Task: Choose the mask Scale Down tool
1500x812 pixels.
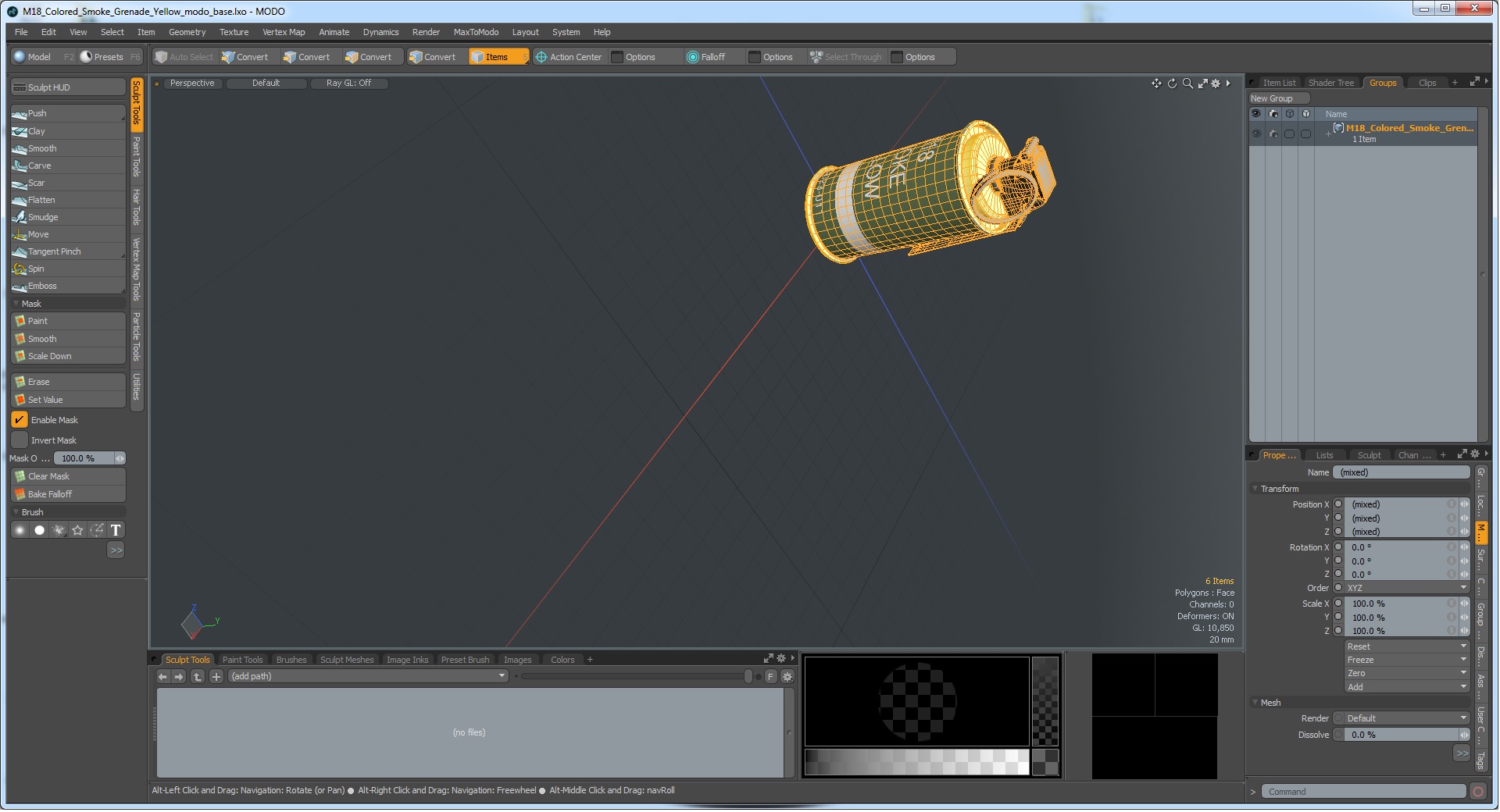Action: 68,356
